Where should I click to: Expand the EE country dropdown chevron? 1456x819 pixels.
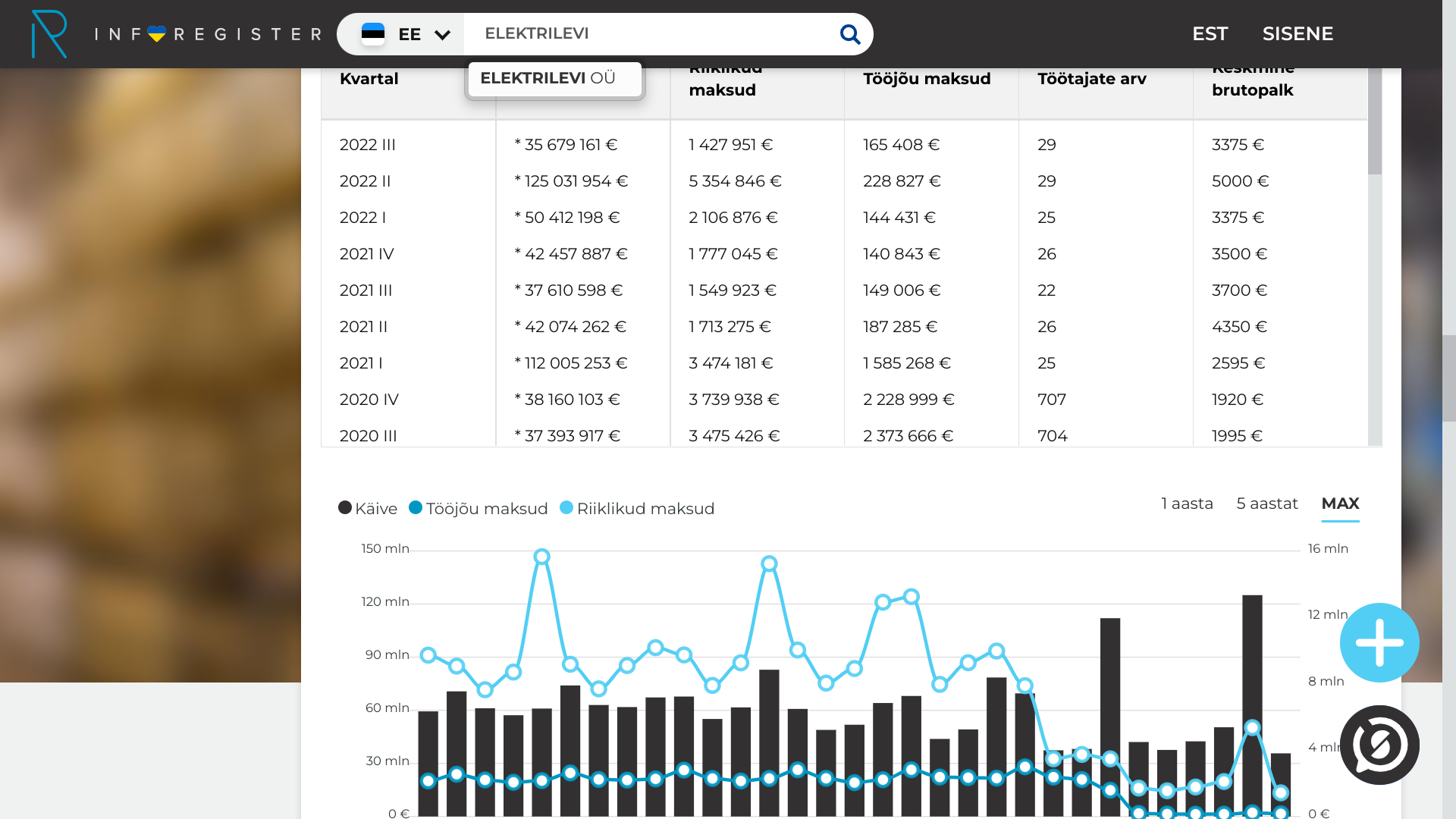coord(443,35)
